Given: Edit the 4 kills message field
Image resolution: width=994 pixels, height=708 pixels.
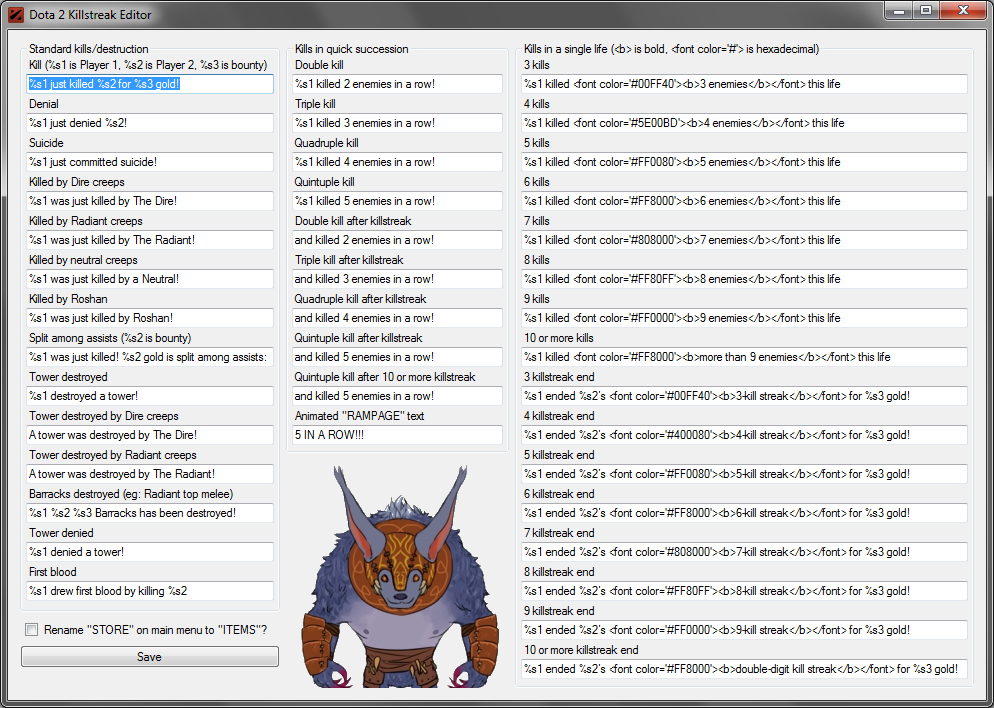Looking at the screenshot, I should click(x=745, y=123).
